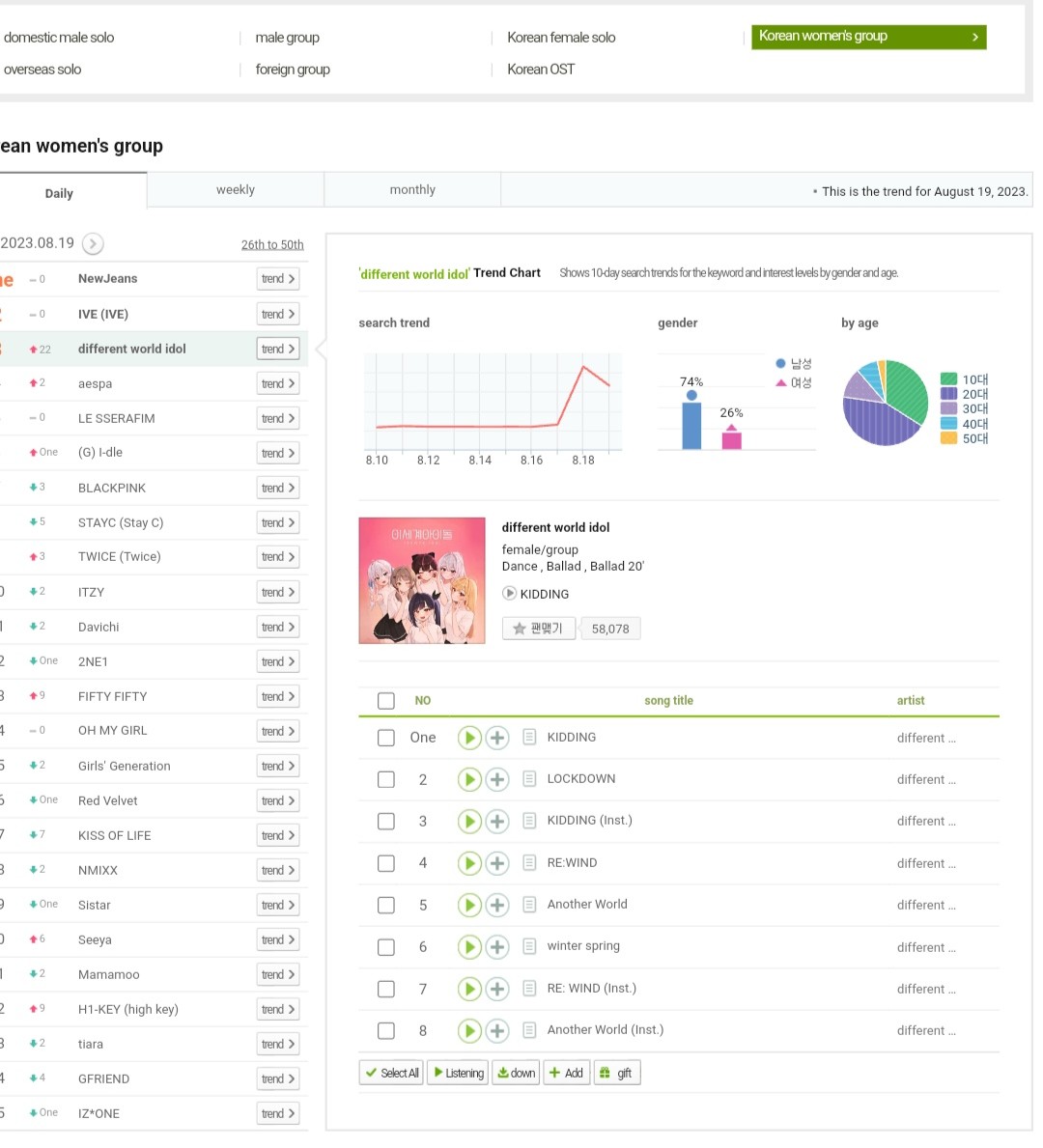Open lyrics icon for RE:WIND
The image size is (1043, 1148).
529,863
